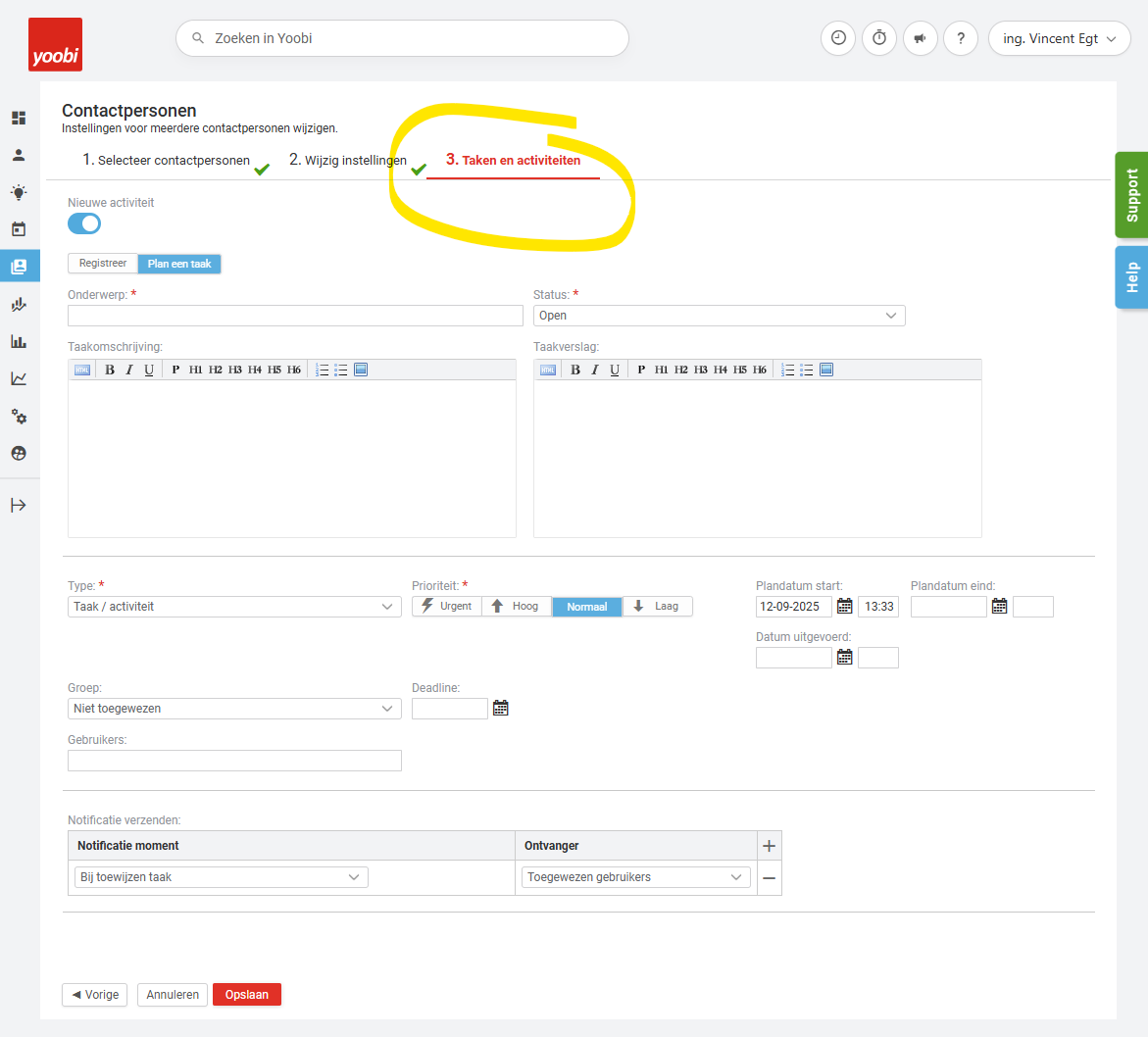
Task: Open the stopwatch timer icon in the header
Action: [879, 38]
